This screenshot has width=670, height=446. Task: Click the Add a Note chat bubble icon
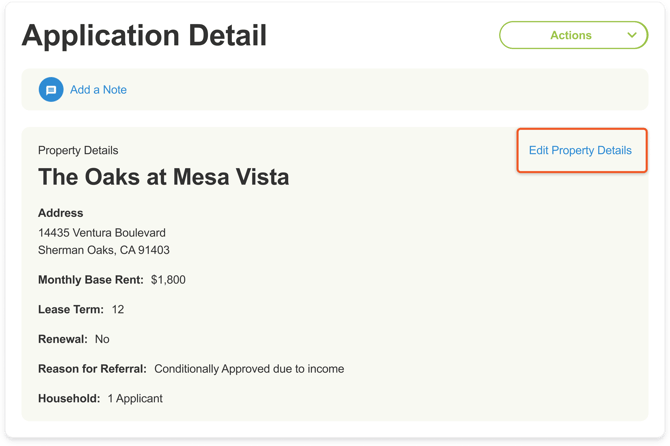(51, 90)
